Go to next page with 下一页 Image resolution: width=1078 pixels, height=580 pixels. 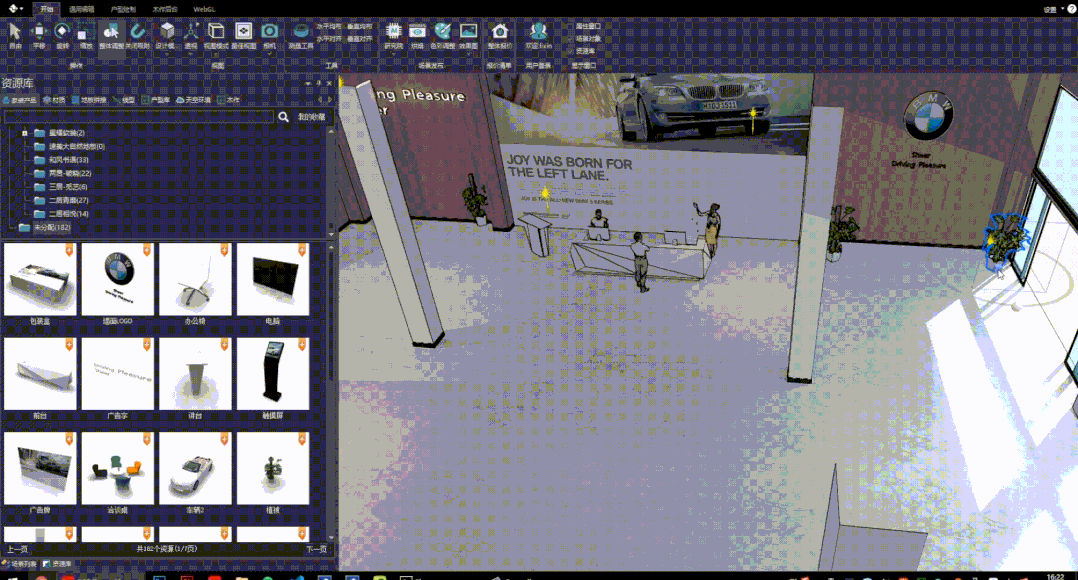[x=316, y=549]
